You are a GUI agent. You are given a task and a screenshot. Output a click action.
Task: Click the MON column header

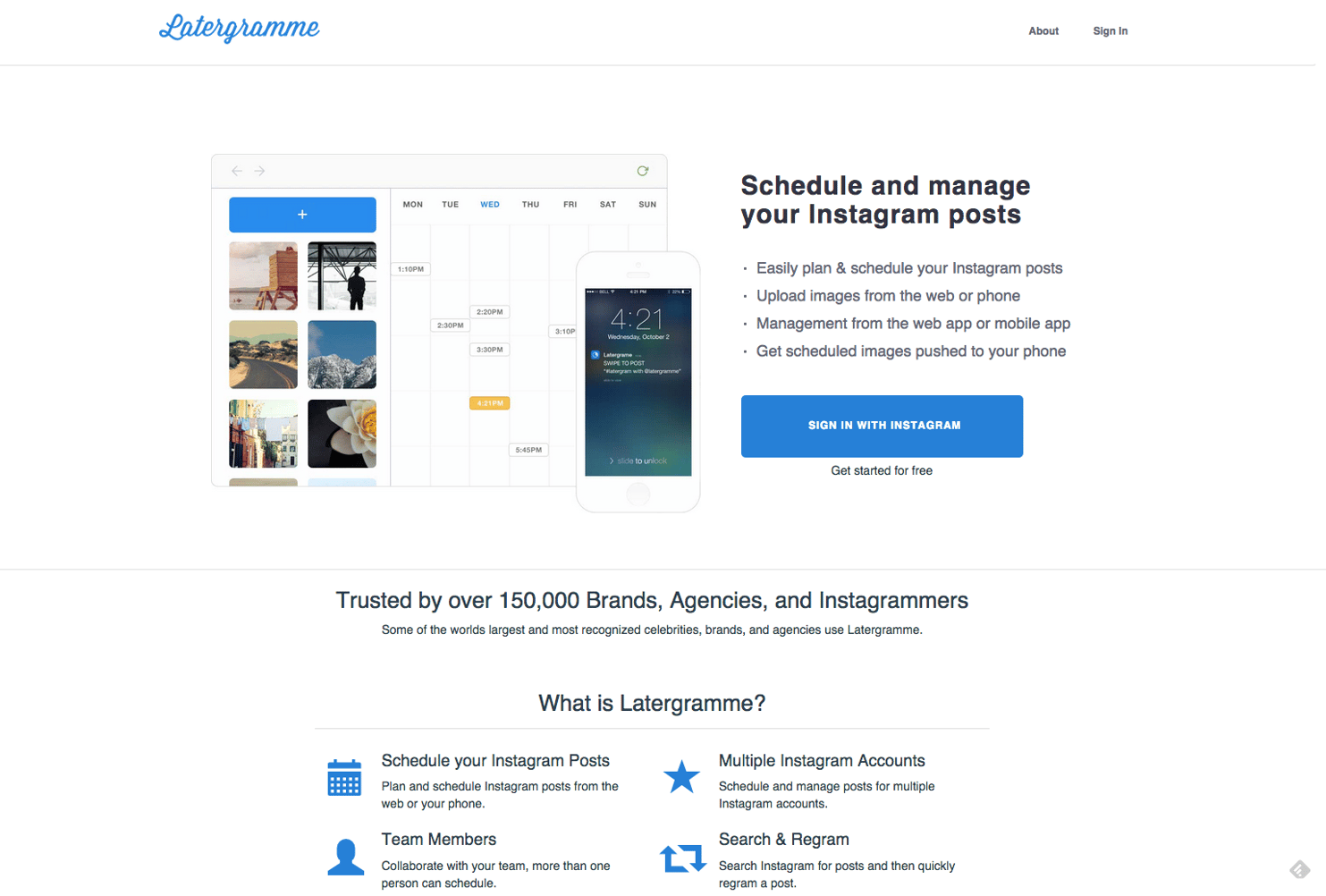(x=413, y=205)
